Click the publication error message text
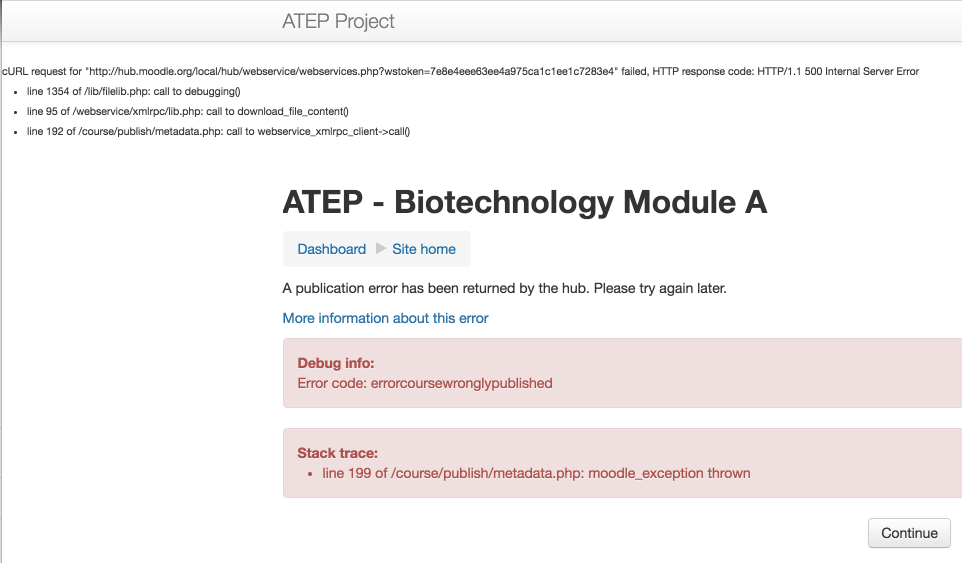 [x=504, y=288]
